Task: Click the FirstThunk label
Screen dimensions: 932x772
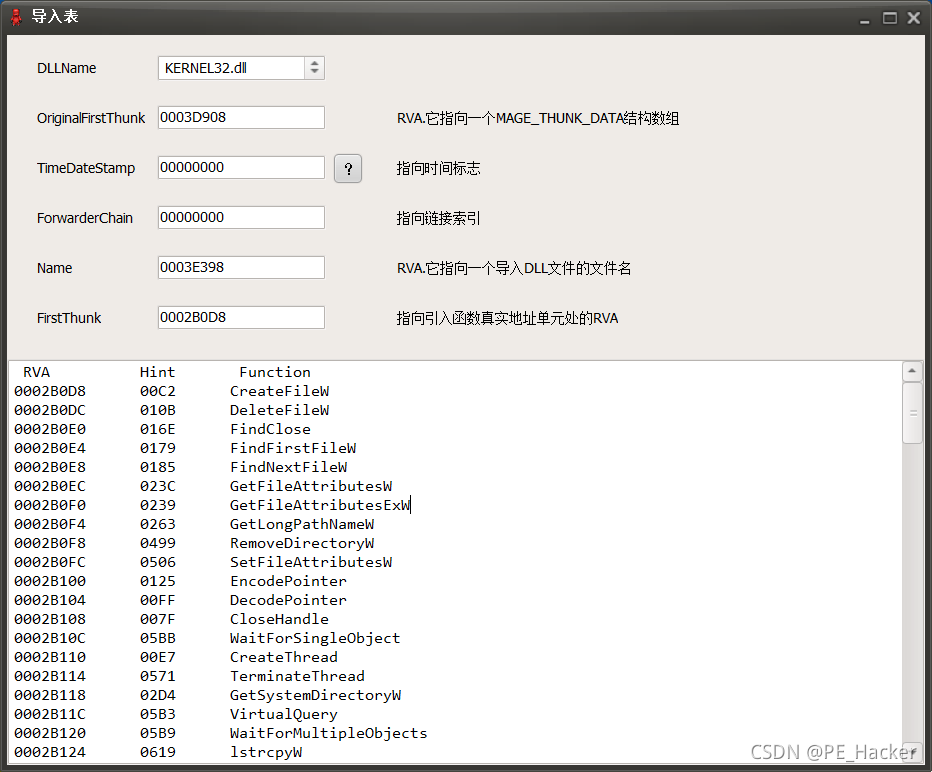Action: tap(69, 318)
